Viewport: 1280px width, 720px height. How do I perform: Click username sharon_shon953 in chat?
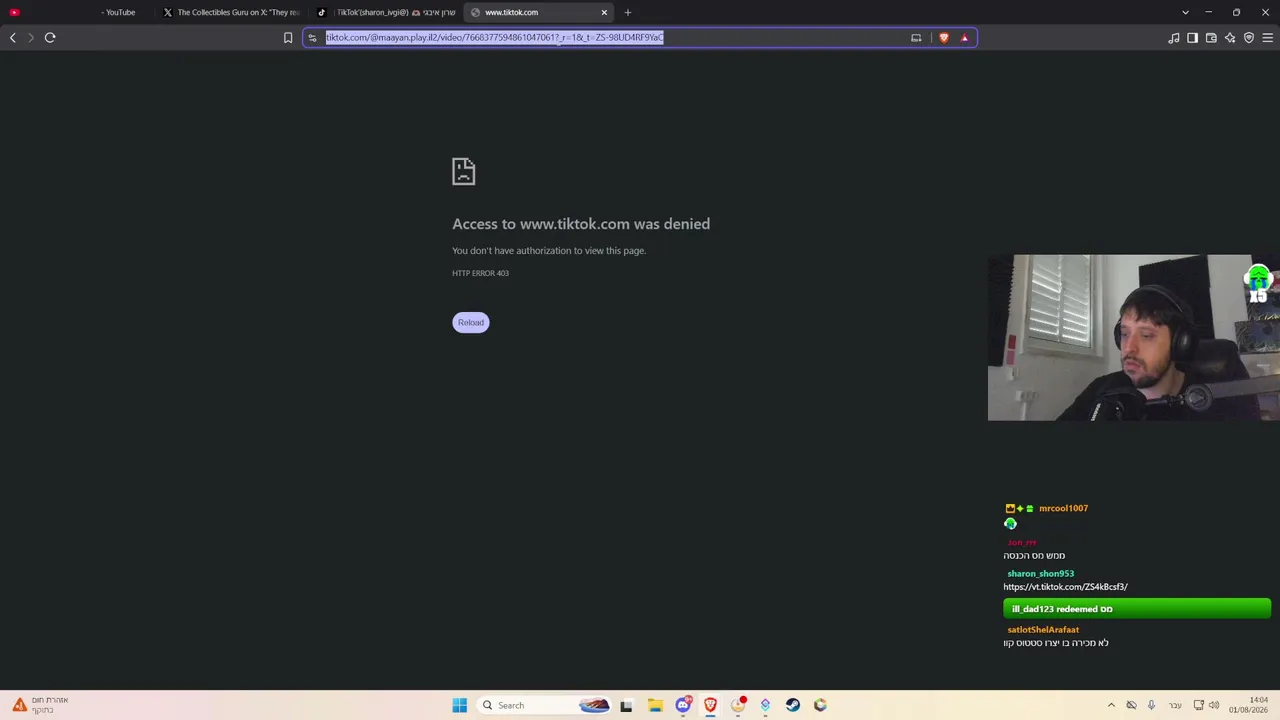pyautogui.click(x=1040, y=574)
